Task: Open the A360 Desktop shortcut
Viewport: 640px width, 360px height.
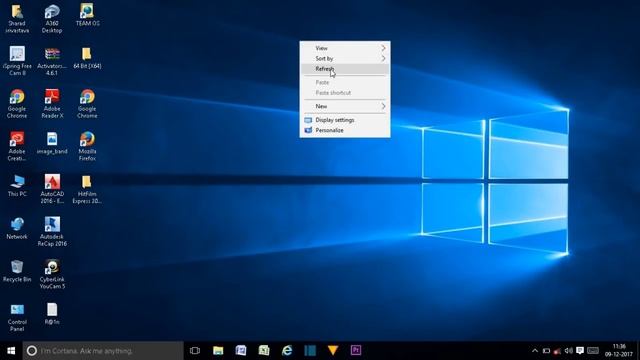Action: point(52,18)
